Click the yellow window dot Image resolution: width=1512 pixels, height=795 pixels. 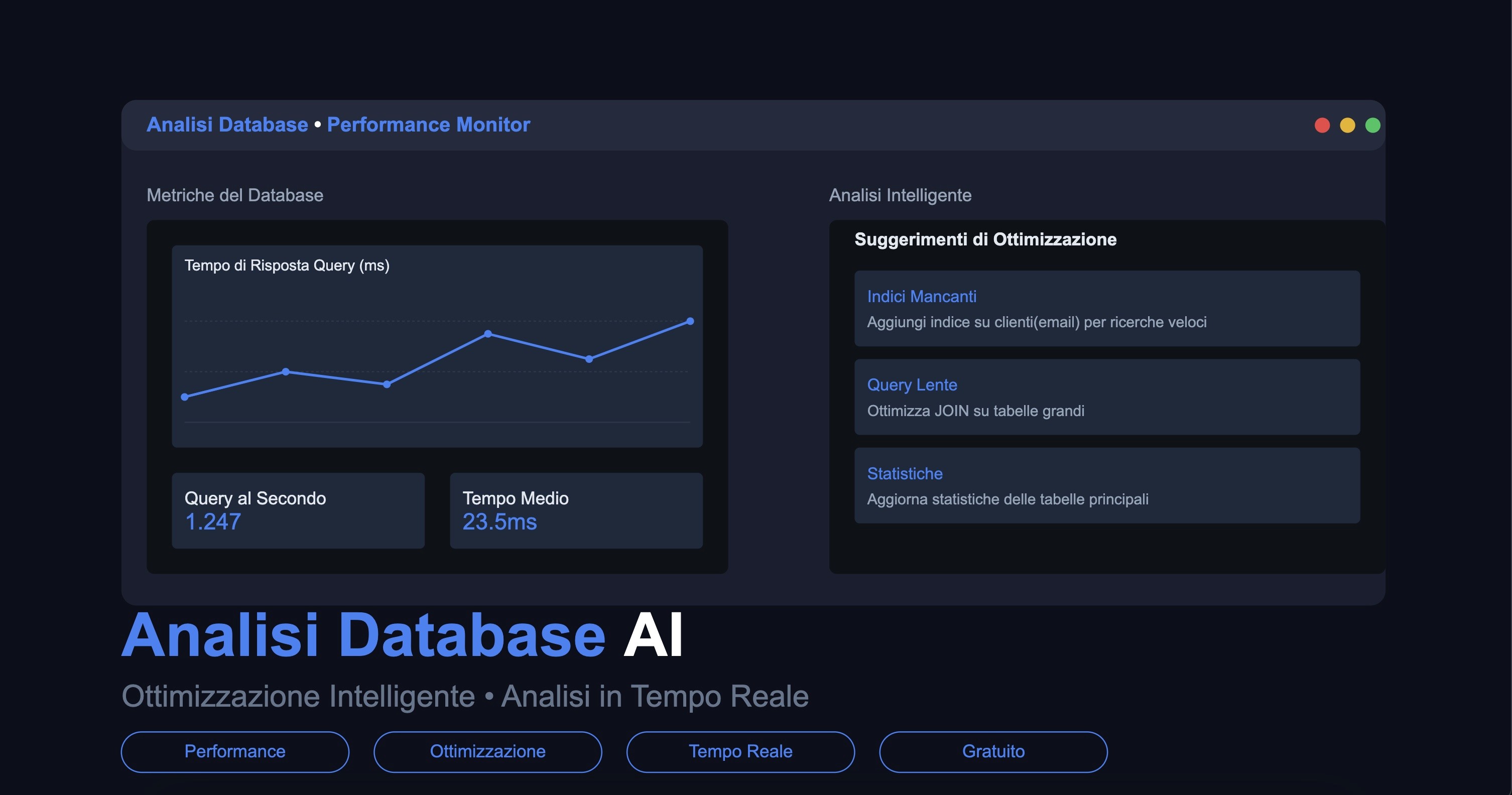click(x=1347, y=125)
